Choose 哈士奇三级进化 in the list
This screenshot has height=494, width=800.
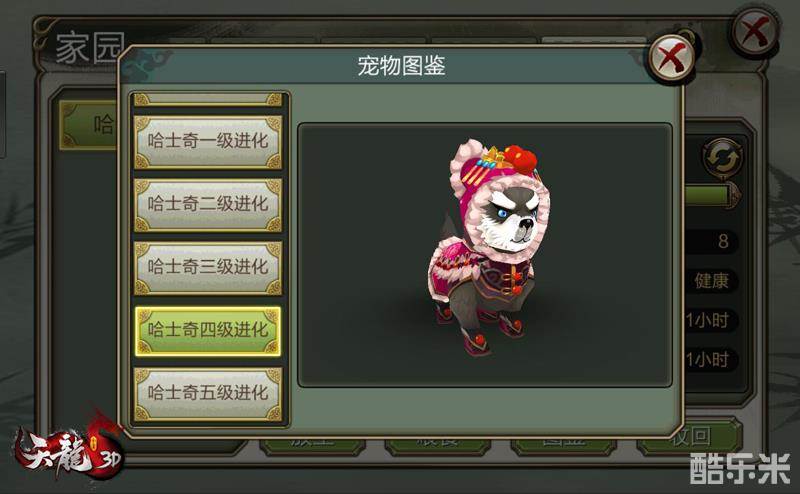(208, 268)
